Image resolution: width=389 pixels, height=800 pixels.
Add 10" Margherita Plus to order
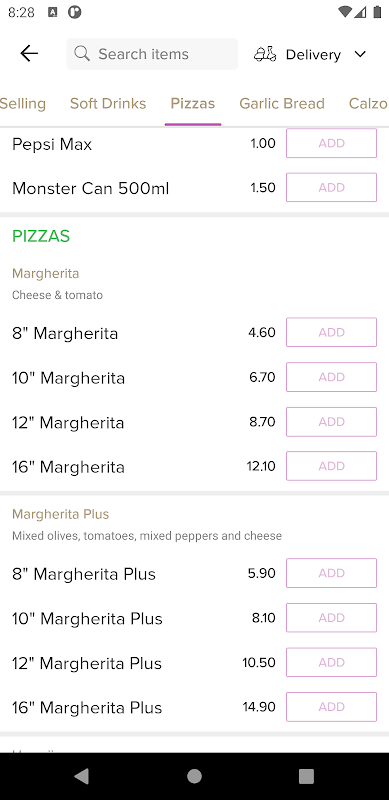tap(331, 618)
